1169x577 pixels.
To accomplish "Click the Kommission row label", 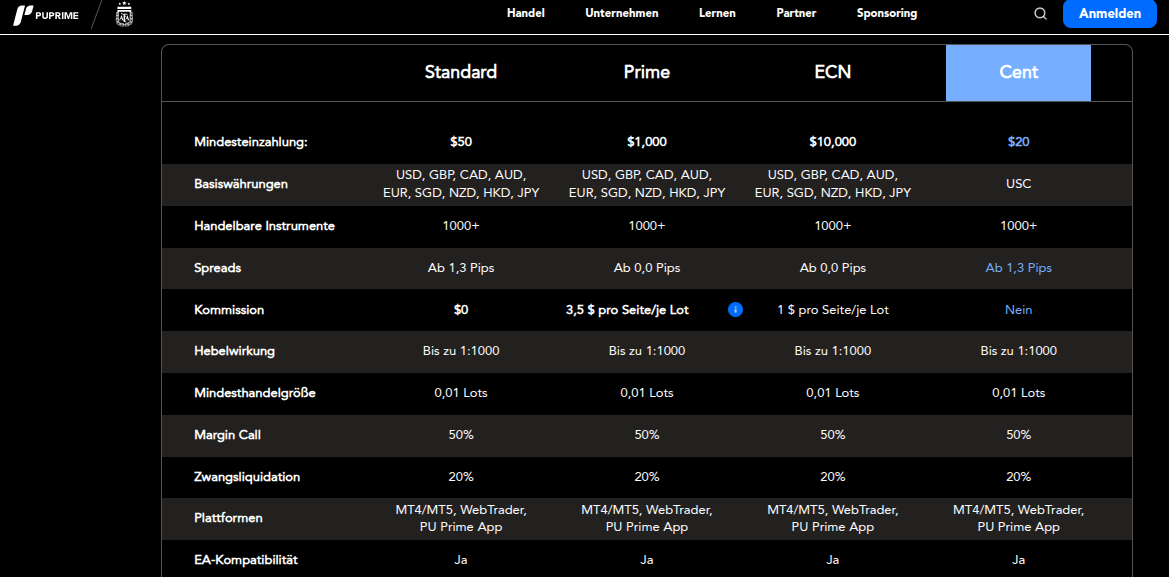I will point(229,310).
